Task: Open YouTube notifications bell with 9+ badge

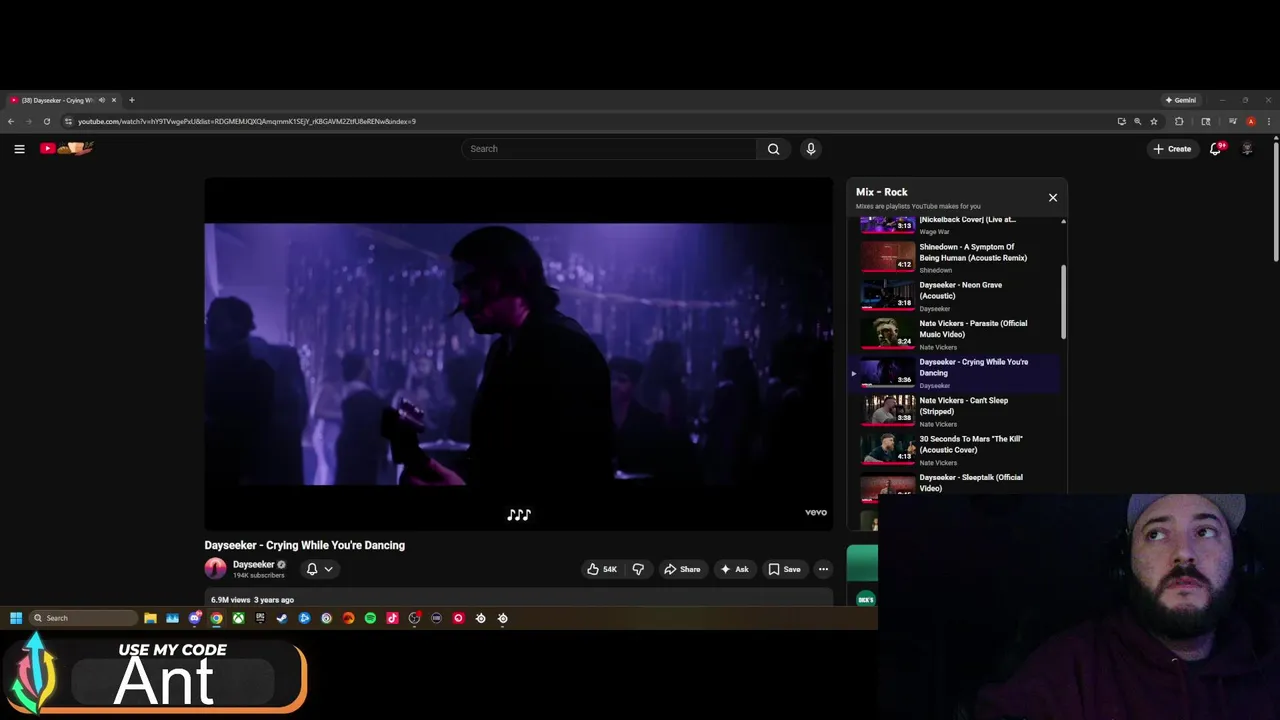Action: pos(1216,149)
